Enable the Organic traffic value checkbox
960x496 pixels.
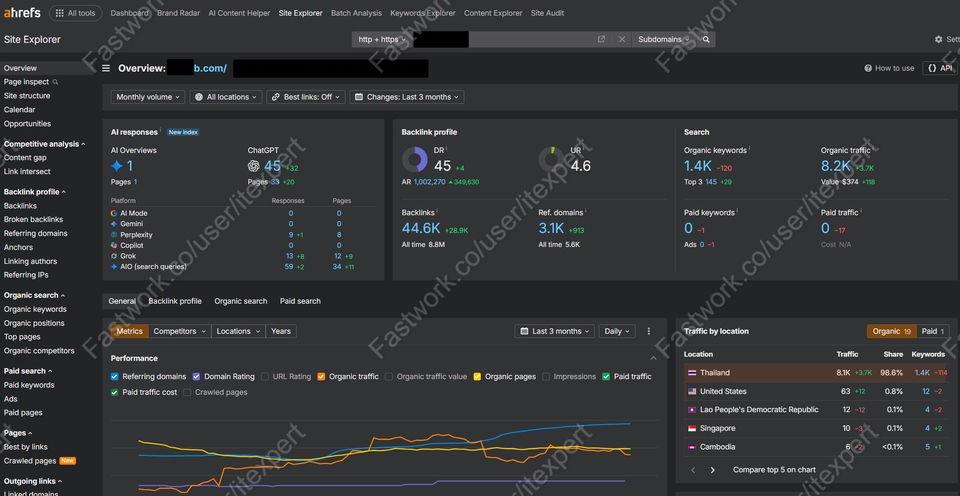click(x=389, y=377)
